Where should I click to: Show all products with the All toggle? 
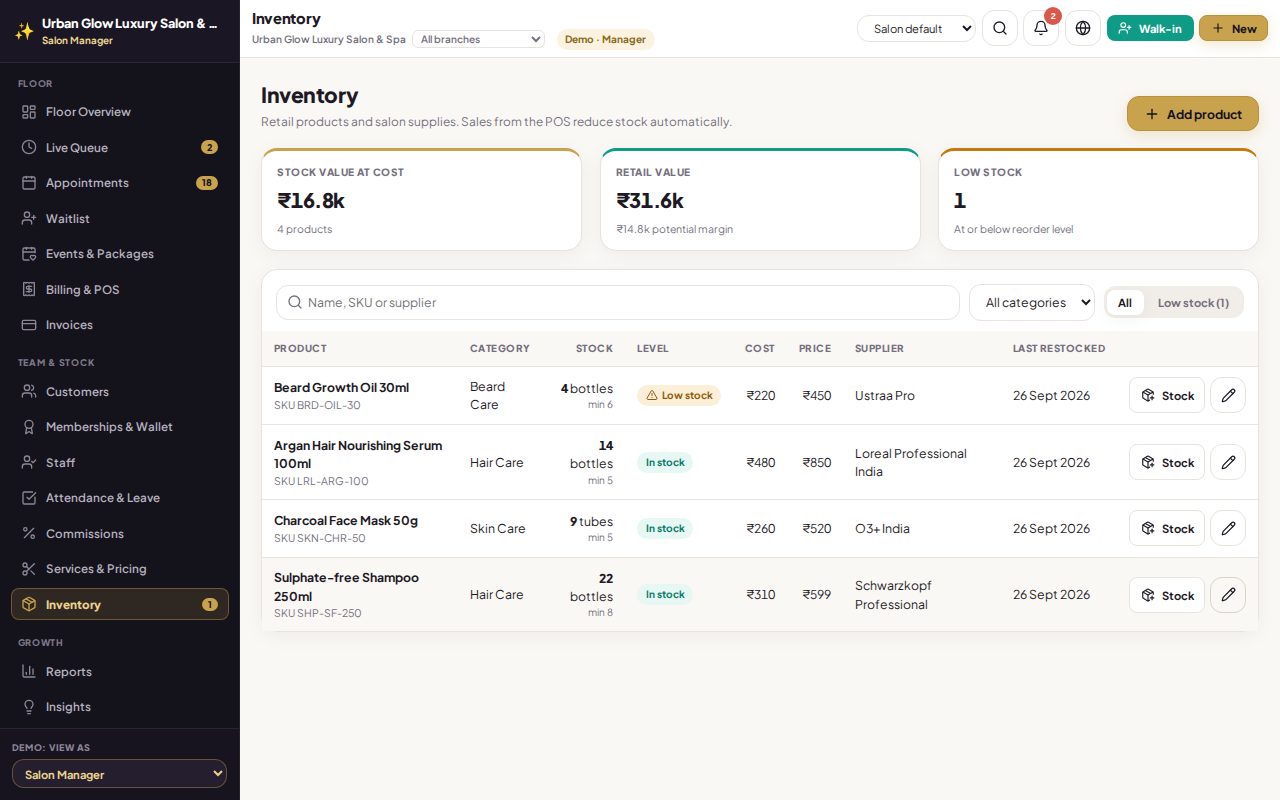1125,303
